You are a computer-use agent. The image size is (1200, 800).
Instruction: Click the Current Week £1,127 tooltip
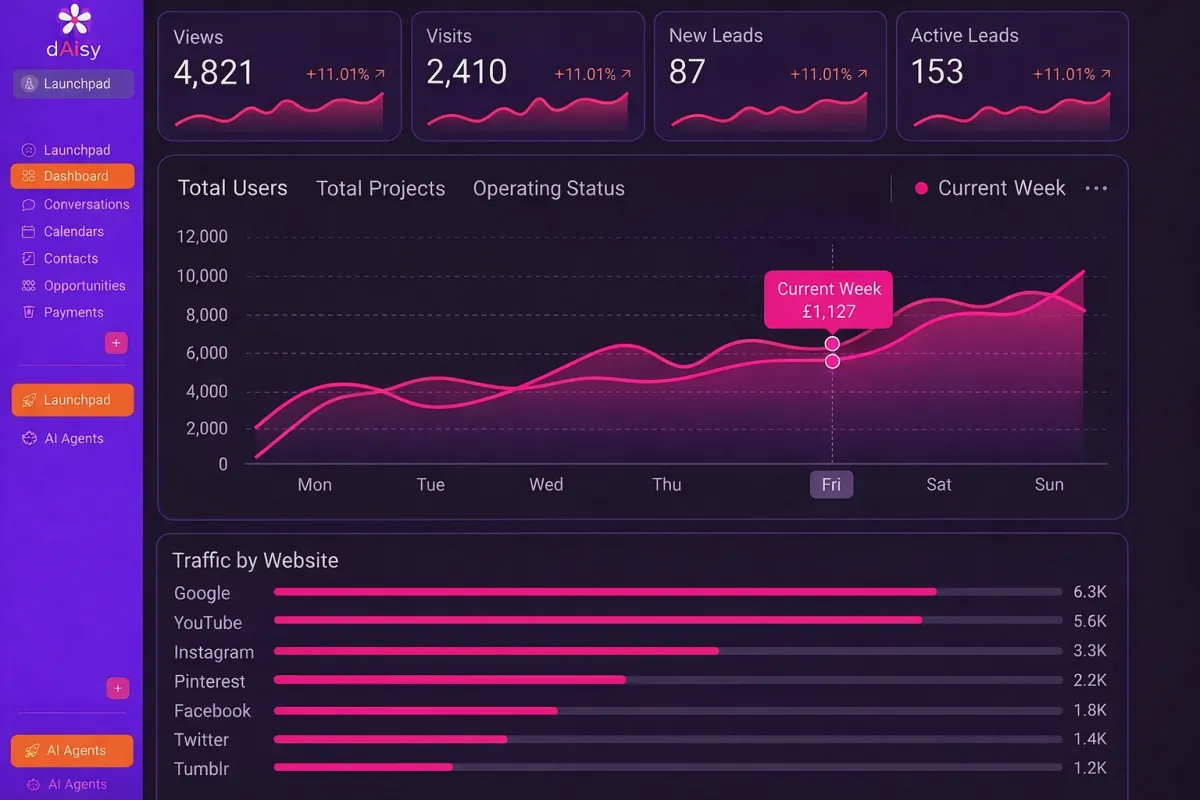coord(828,300)
